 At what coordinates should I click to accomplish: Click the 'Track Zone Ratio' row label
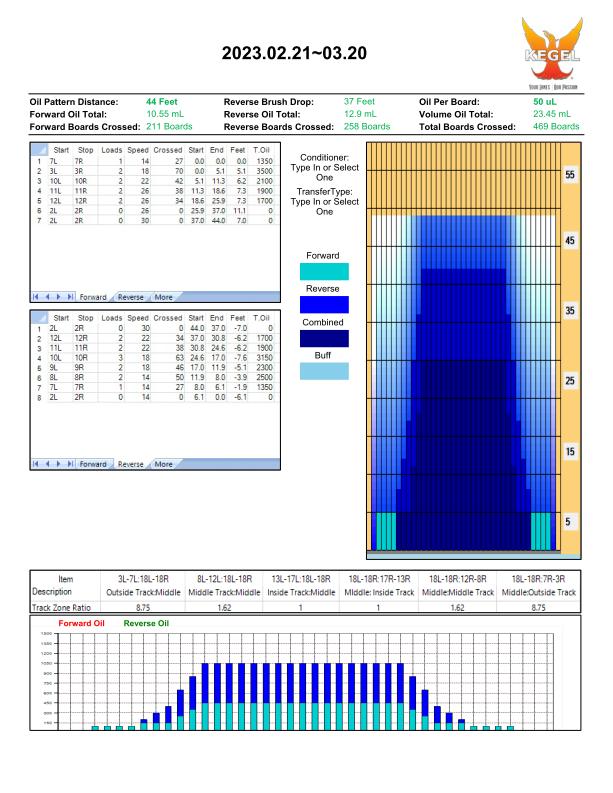click(61, 607)
